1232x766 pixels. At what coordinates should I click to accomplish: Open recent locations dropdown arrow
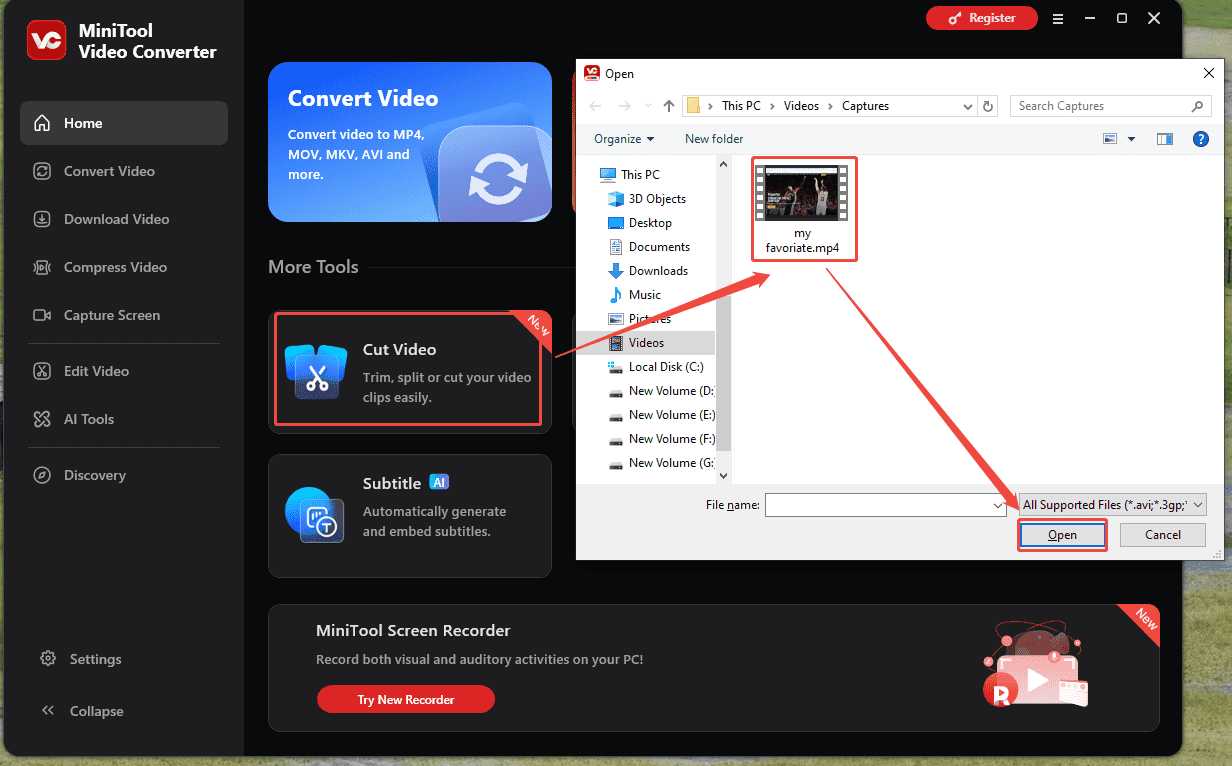pyautogui.click(x=648, y=106)
